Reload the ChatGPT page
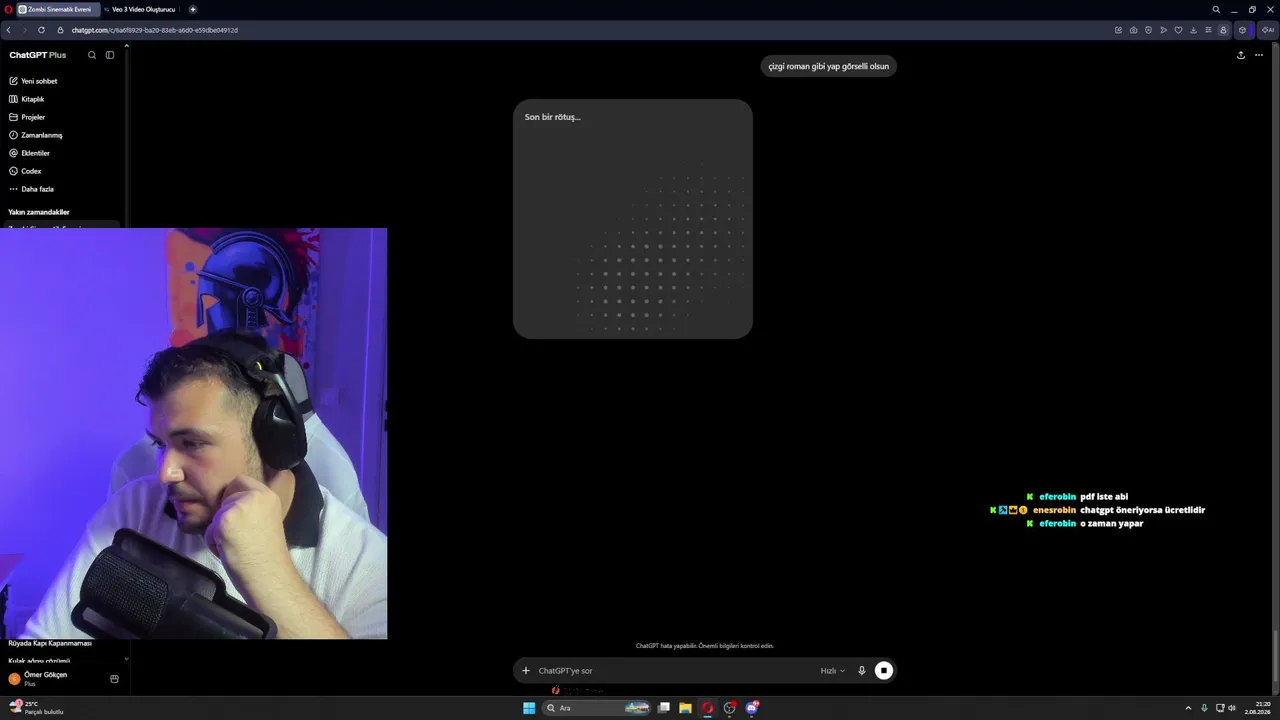1280x720 pixels. tap(41, 30)
